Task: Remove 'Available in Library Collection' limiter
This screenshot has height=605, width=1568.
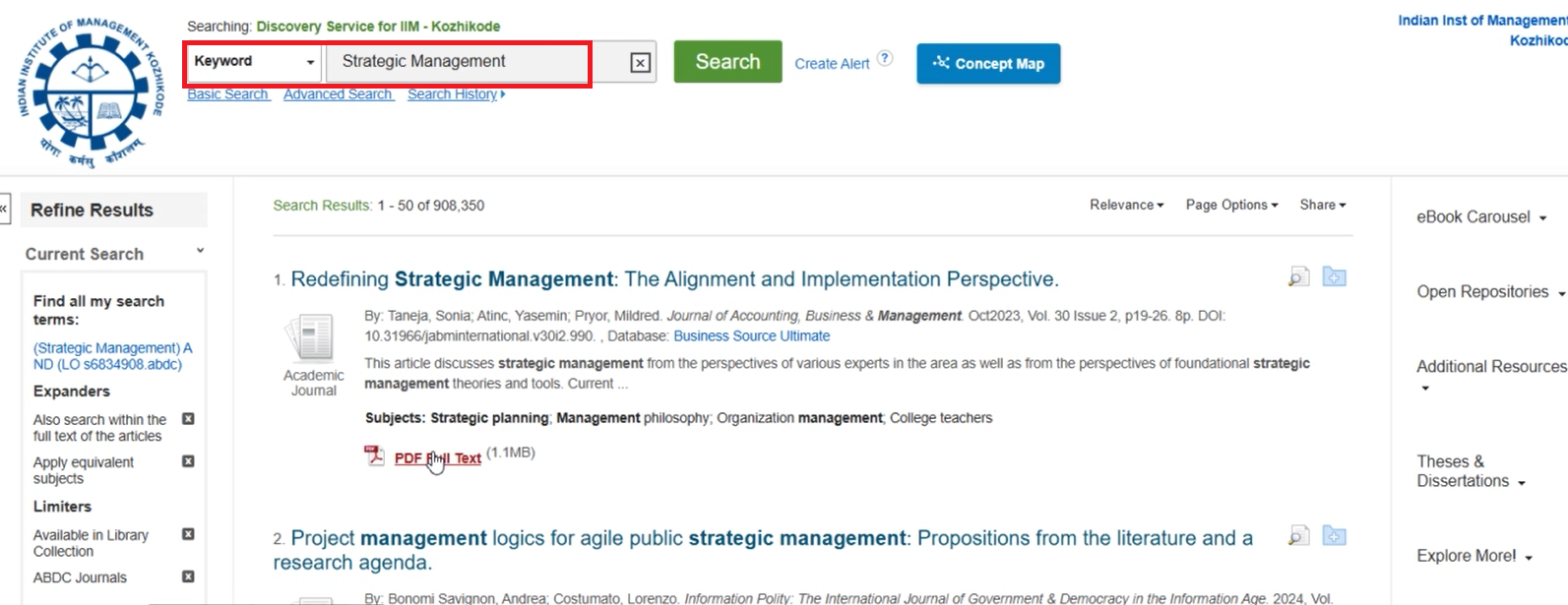Action: [188, 534]
